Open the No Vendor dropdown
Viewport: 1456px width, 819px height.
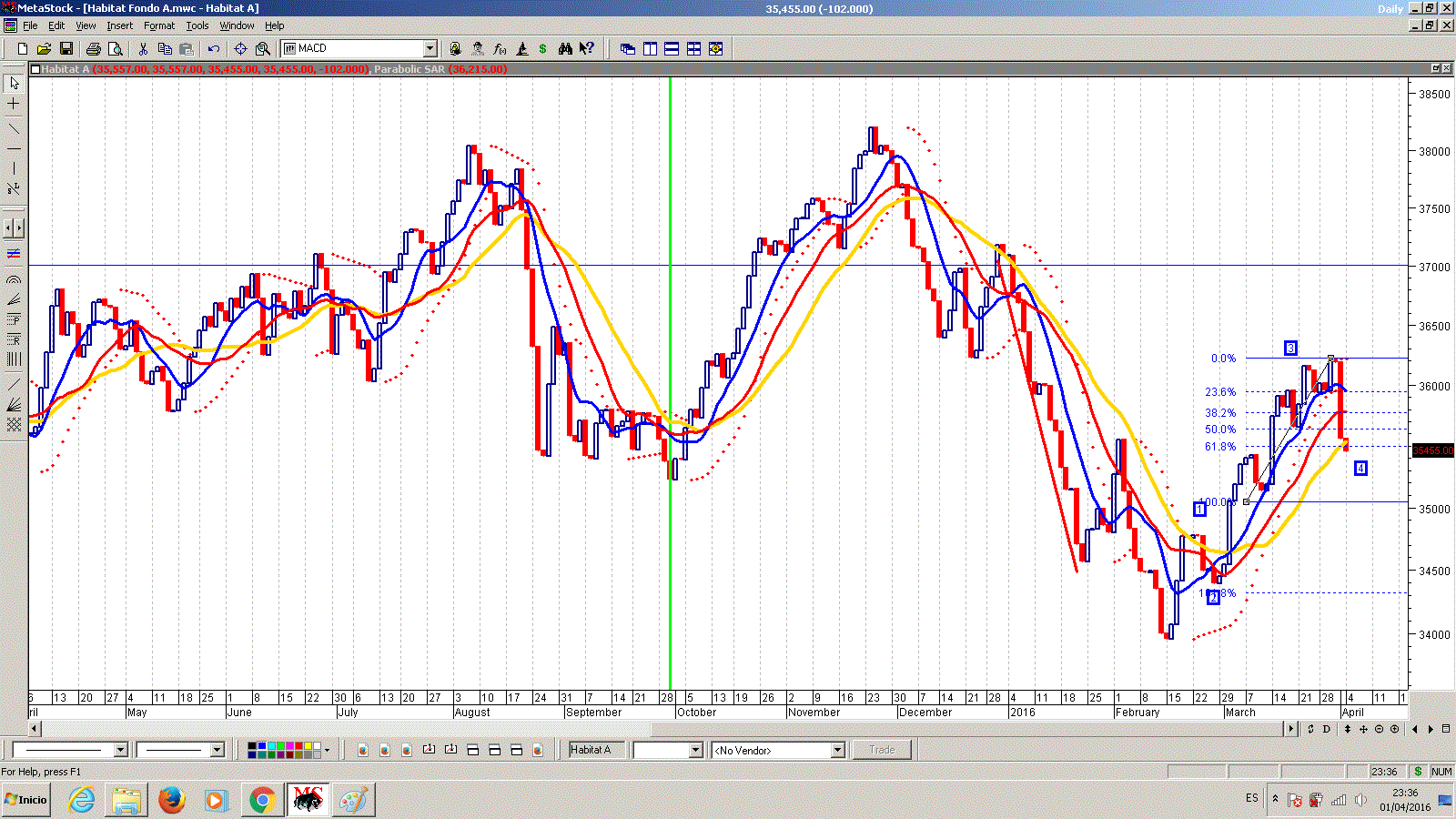coord(837,750)
